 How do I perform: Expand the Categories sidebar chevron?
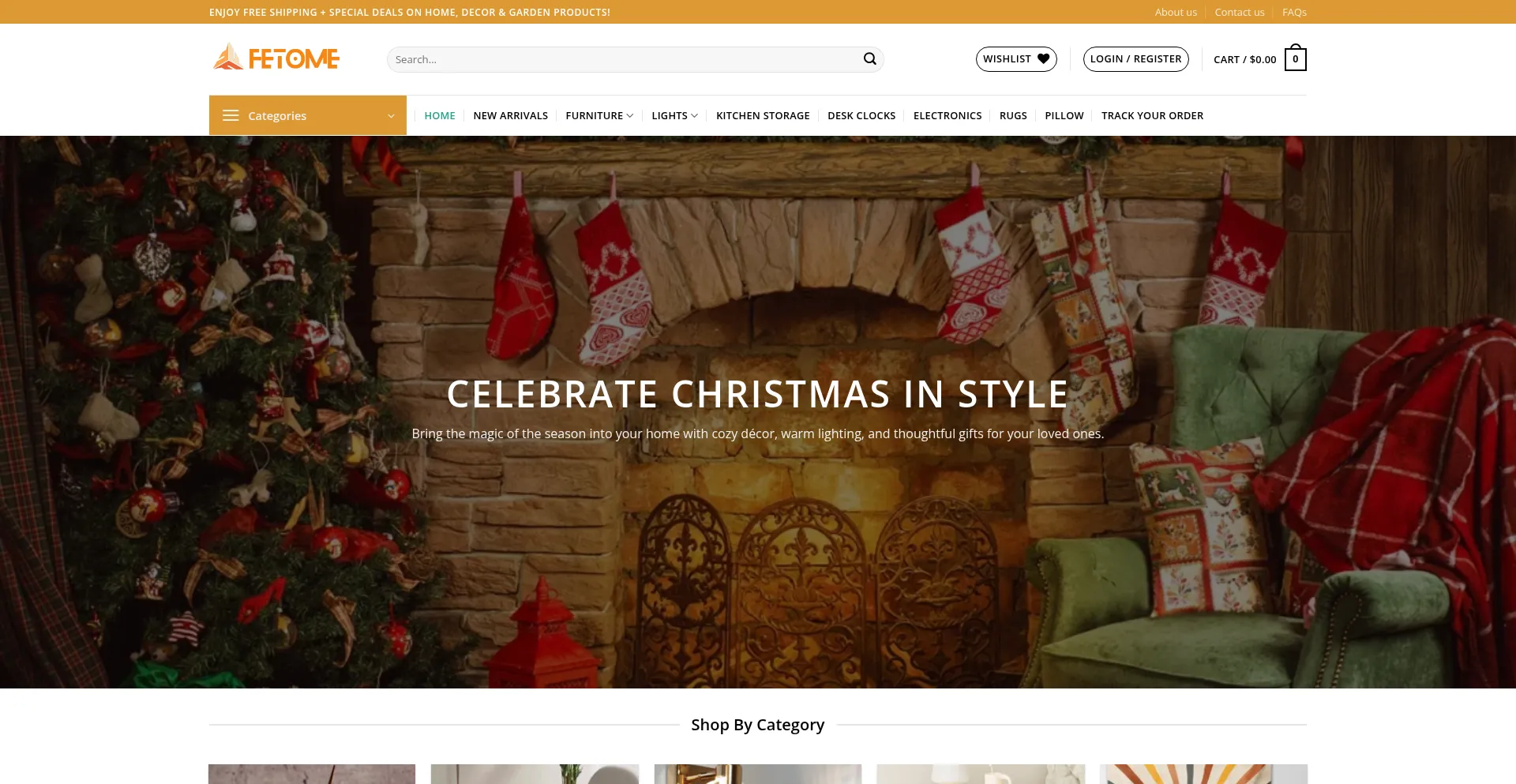coord(390,115)
